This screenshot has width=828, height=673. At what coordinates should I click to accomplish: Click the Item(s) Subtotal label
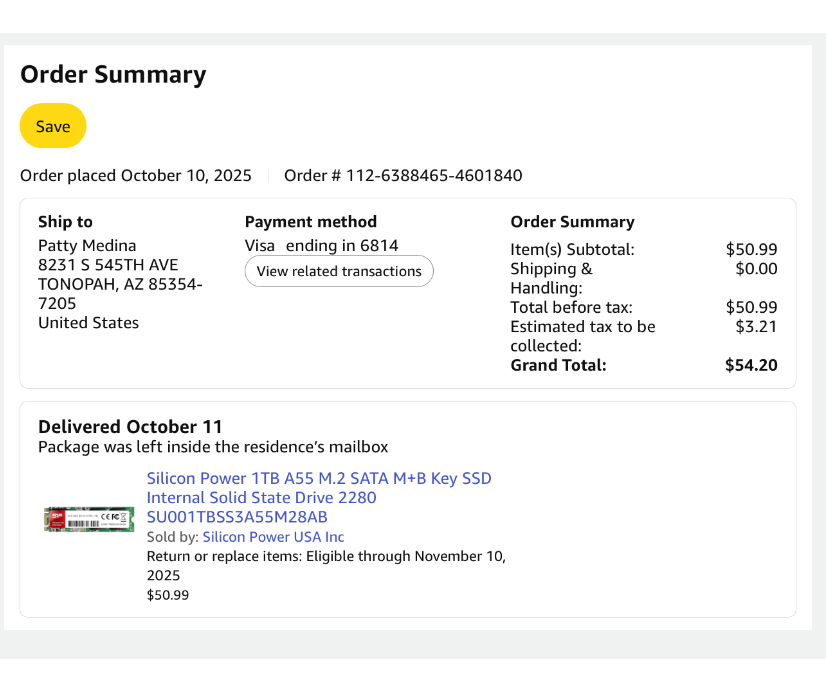[572, 249]
